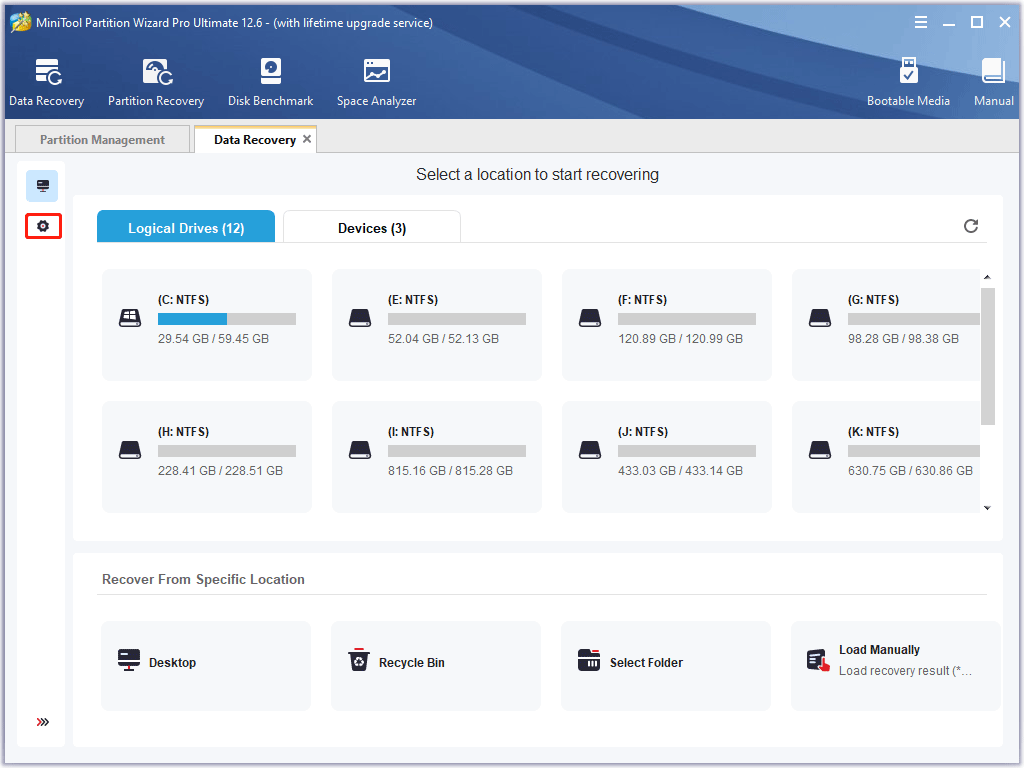Recover from Desktop location
The width and height of the screenshot is (1024, 769).
click(206, 665)
